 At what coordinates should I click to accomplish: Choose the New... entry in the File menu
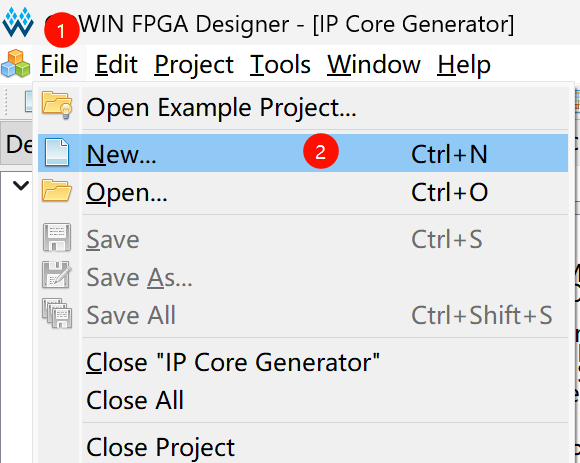coord(303,153)
